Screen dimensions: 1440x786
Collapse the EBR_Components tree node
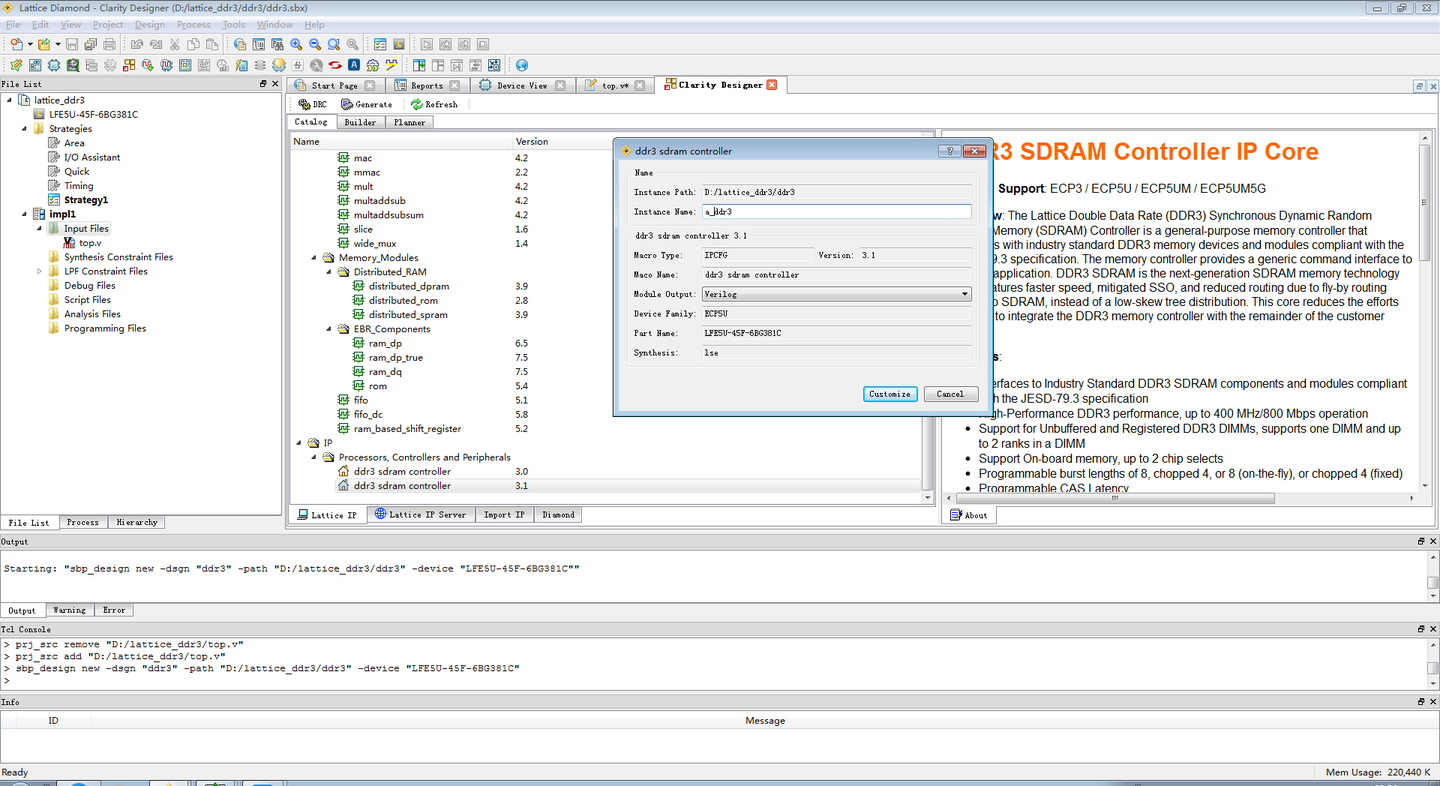coord(328,329)
